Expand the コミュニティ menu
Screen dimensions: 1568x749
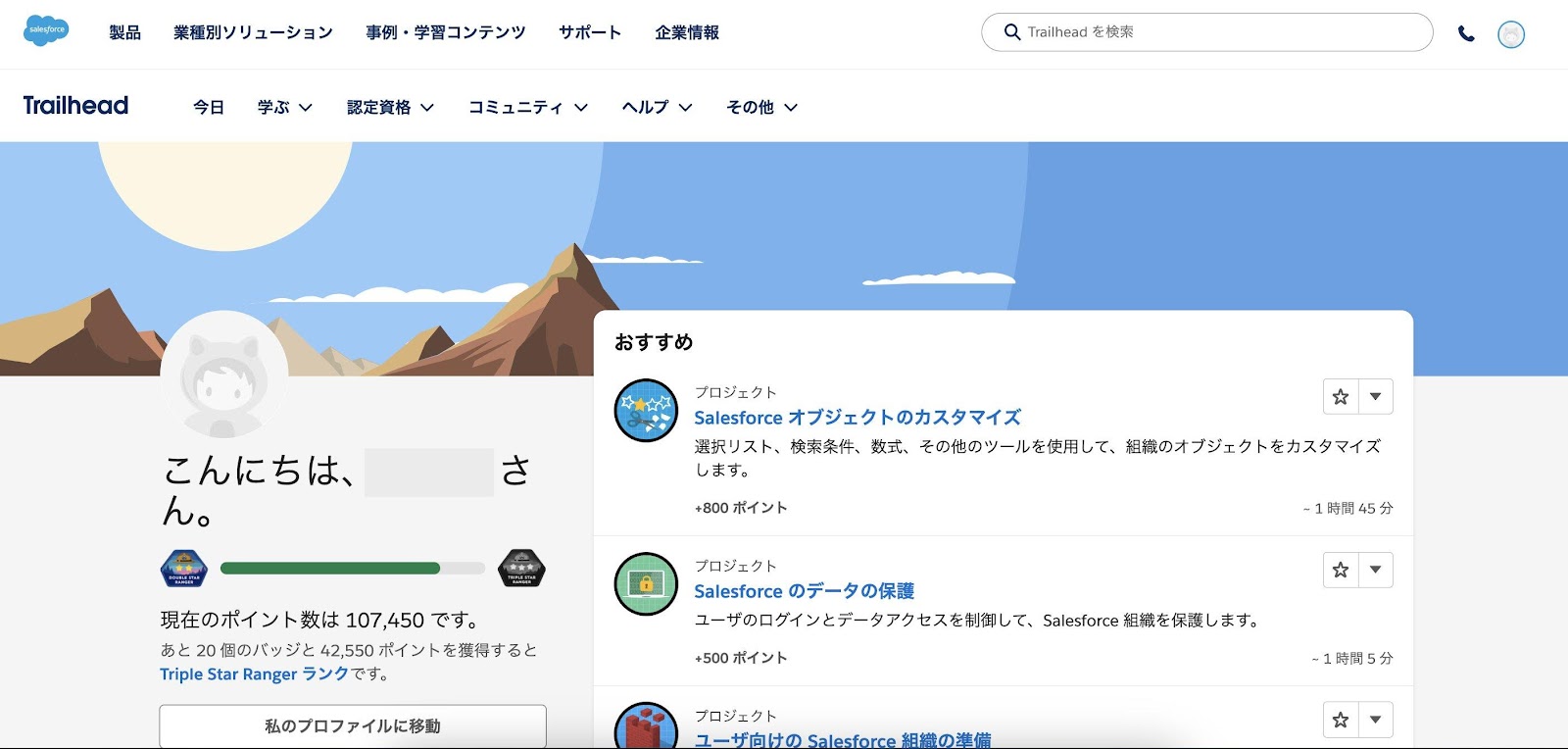(x=528, y=107)
